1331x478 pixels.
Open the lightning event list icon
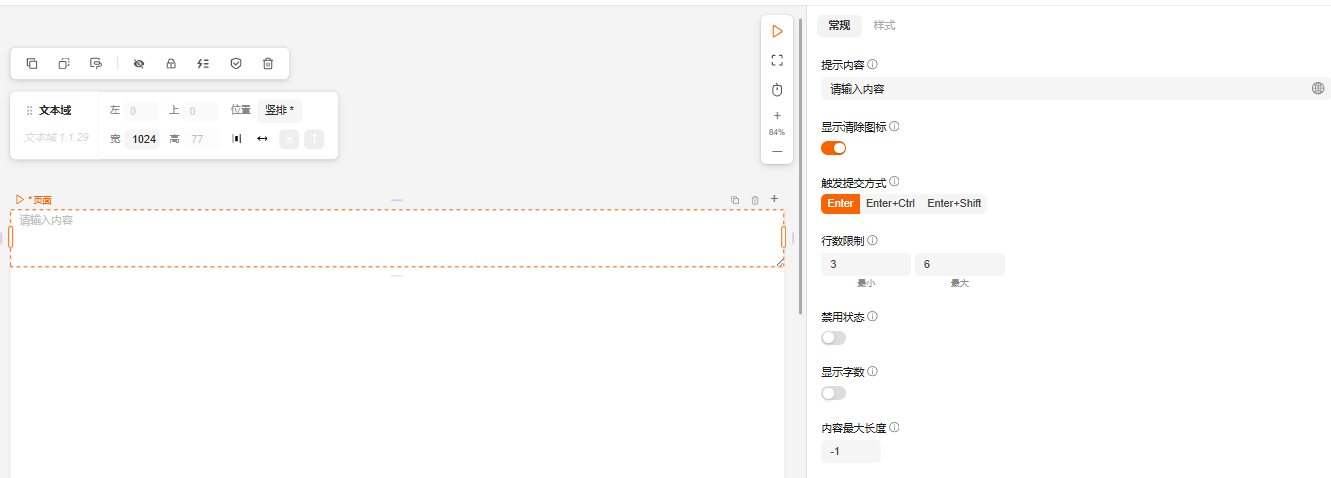pos(203,63)
